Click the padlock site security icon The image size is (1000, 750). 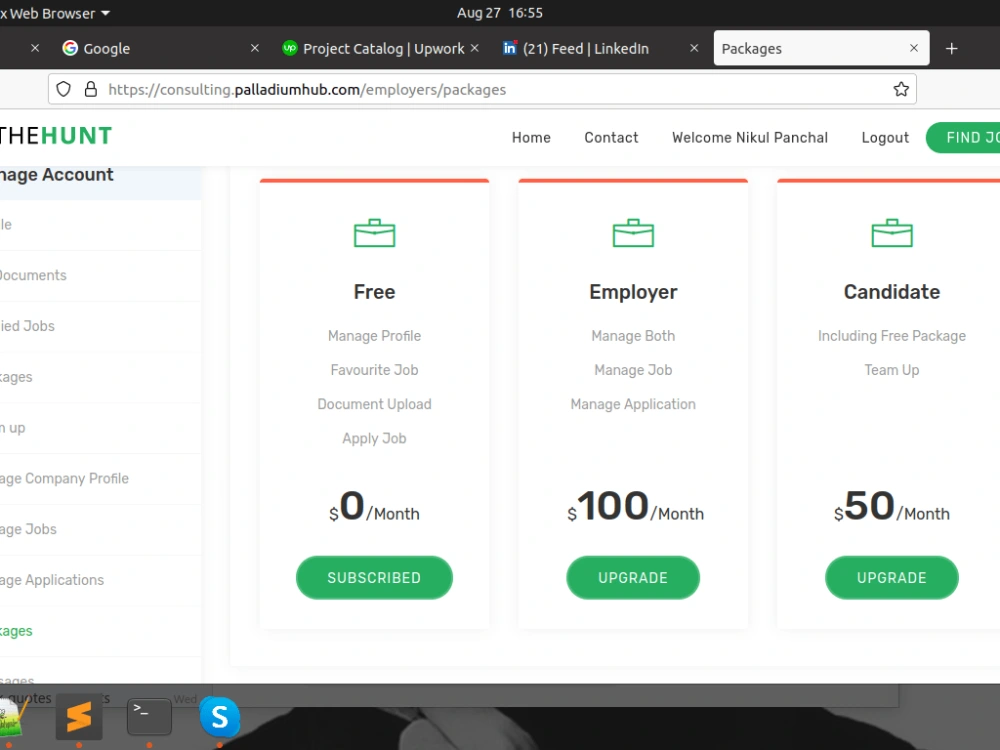pyautogui.click(x=88, y=89)
